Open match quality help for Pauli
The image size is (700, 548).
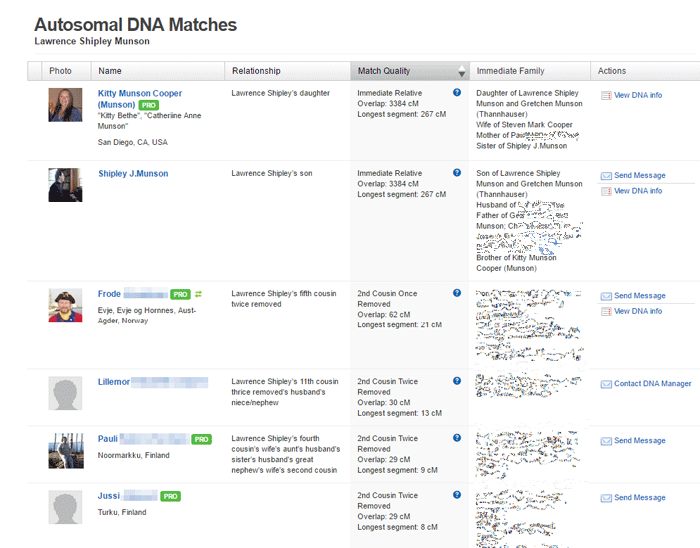point(457,438)
